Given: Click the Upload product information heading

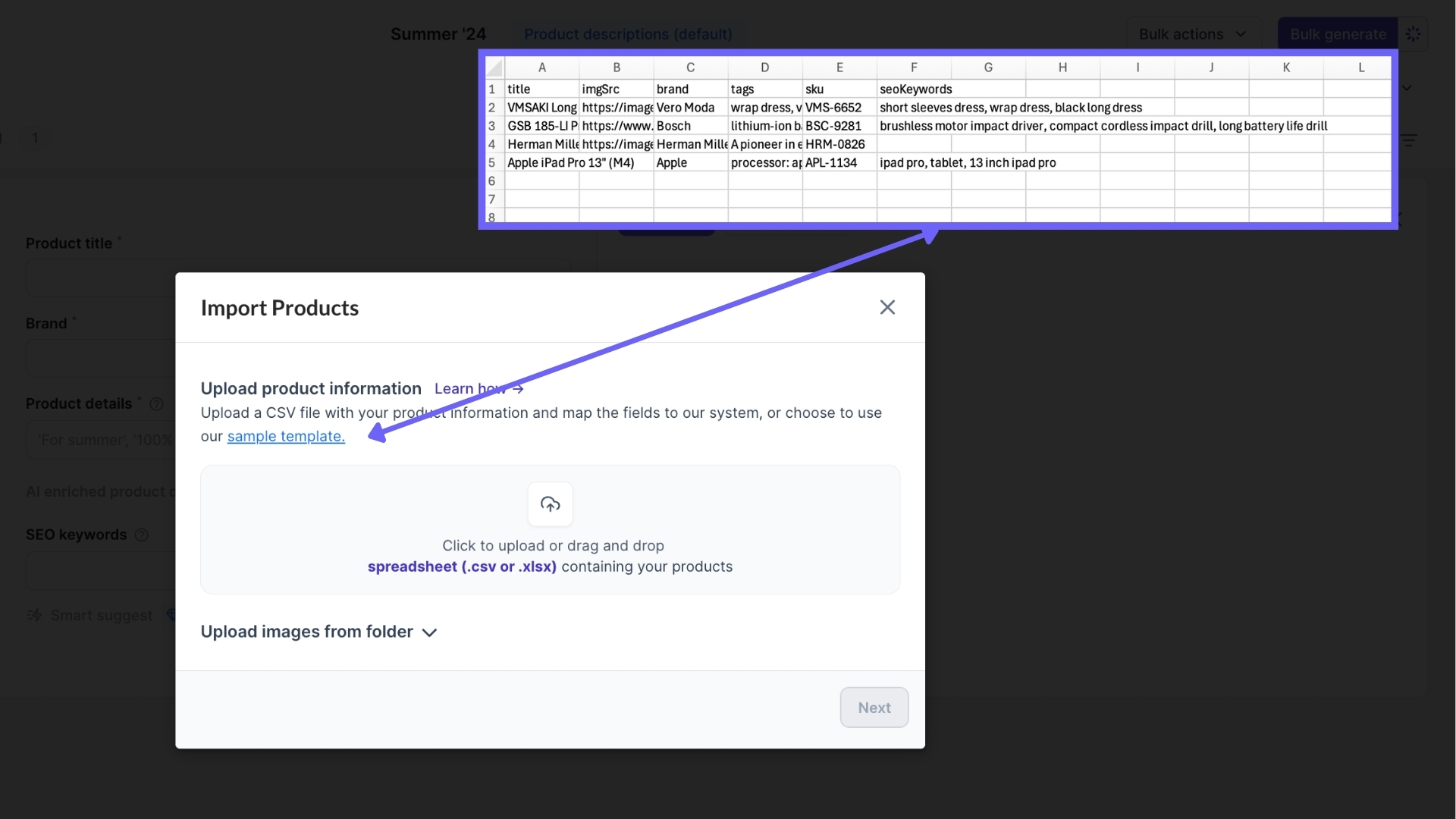Looking at the screenshot, I should tap(311, 388).
